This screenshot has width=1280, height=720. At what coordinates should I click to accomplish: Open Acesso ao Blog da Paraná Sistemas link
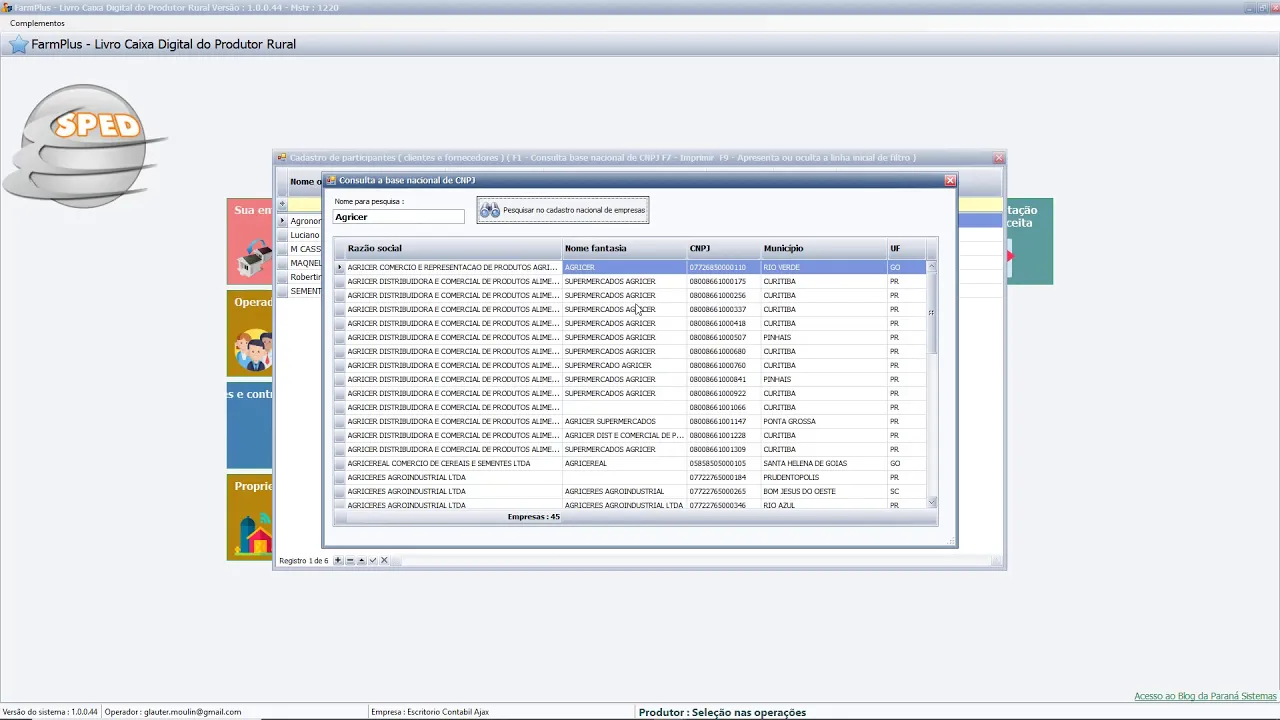tap(1205, 696)
